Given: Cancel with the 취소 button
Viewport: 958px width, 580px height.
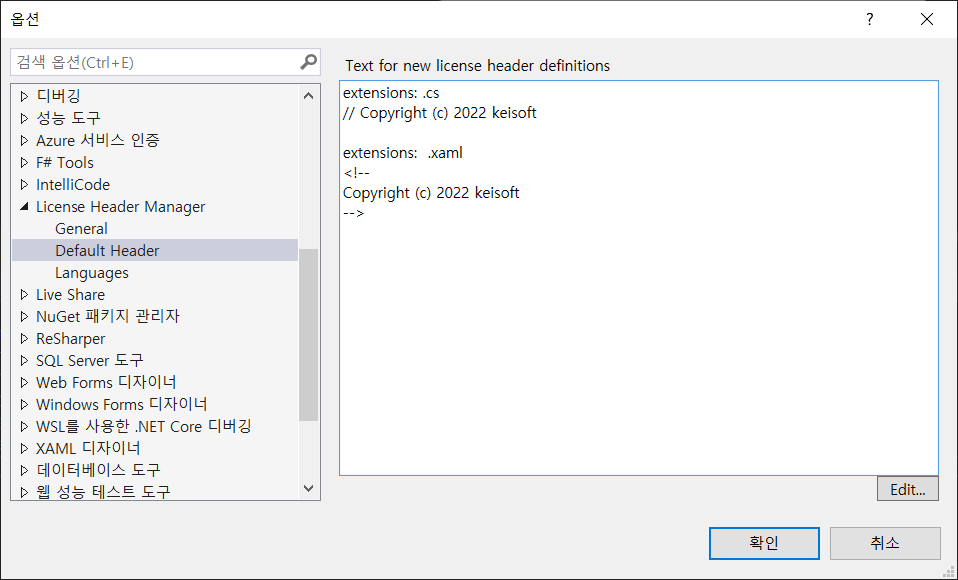Looking at the screenshot, I should click(x=885, y=543).
